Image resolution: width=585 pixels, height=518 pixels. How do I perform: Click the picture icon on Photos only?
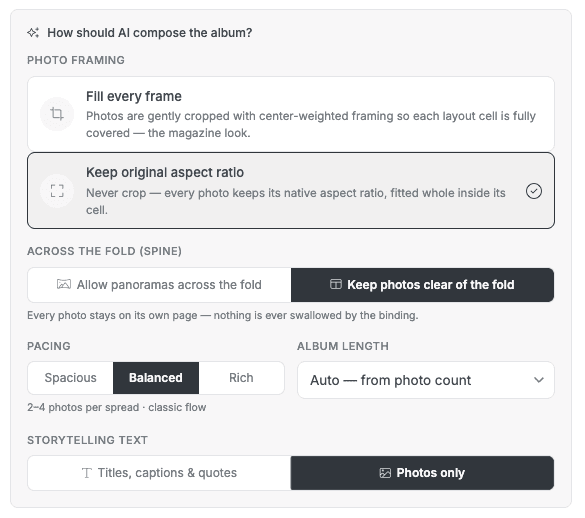tap(385, 473)
